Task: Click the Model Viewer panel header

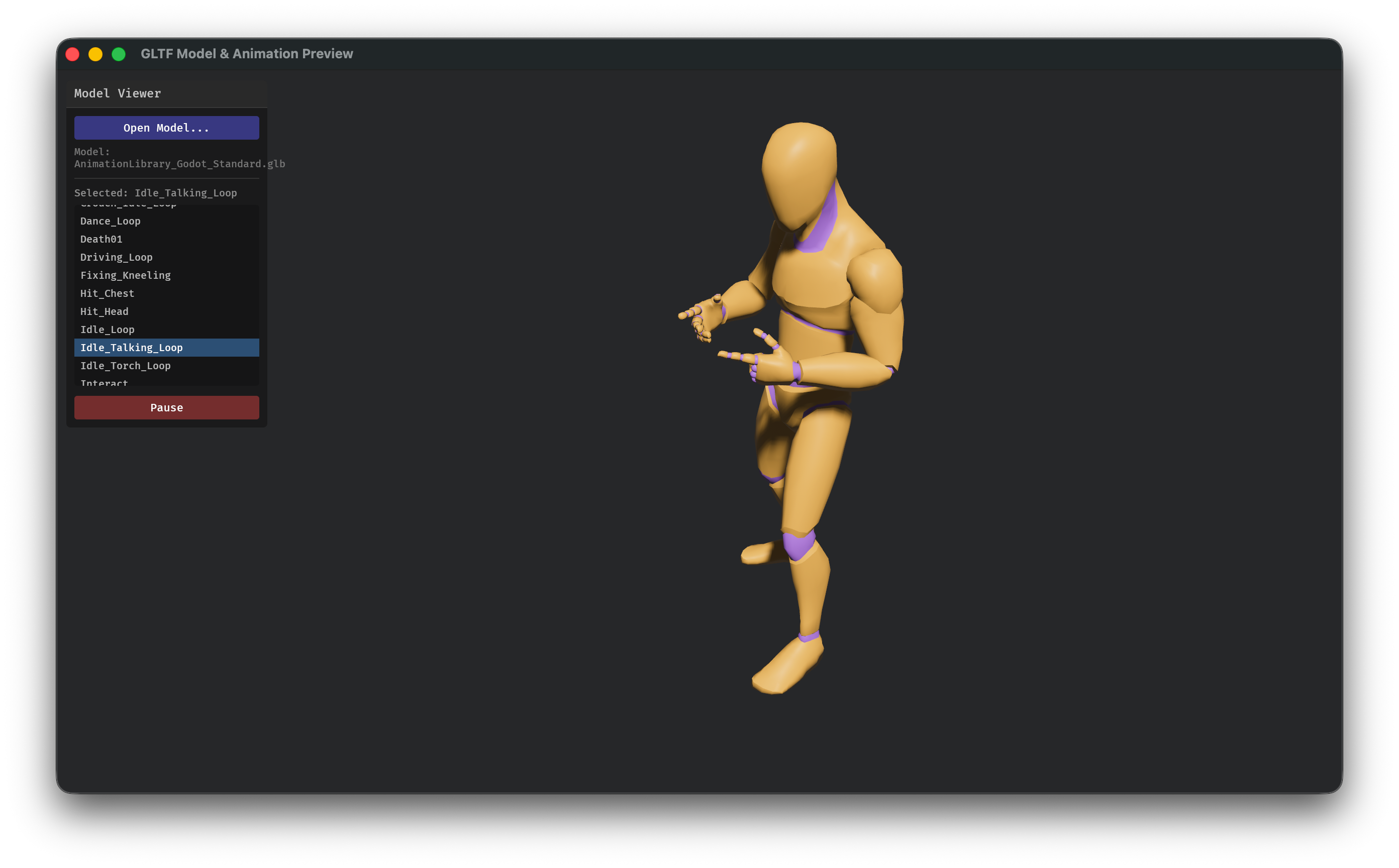Action: [x=117, y=93]
